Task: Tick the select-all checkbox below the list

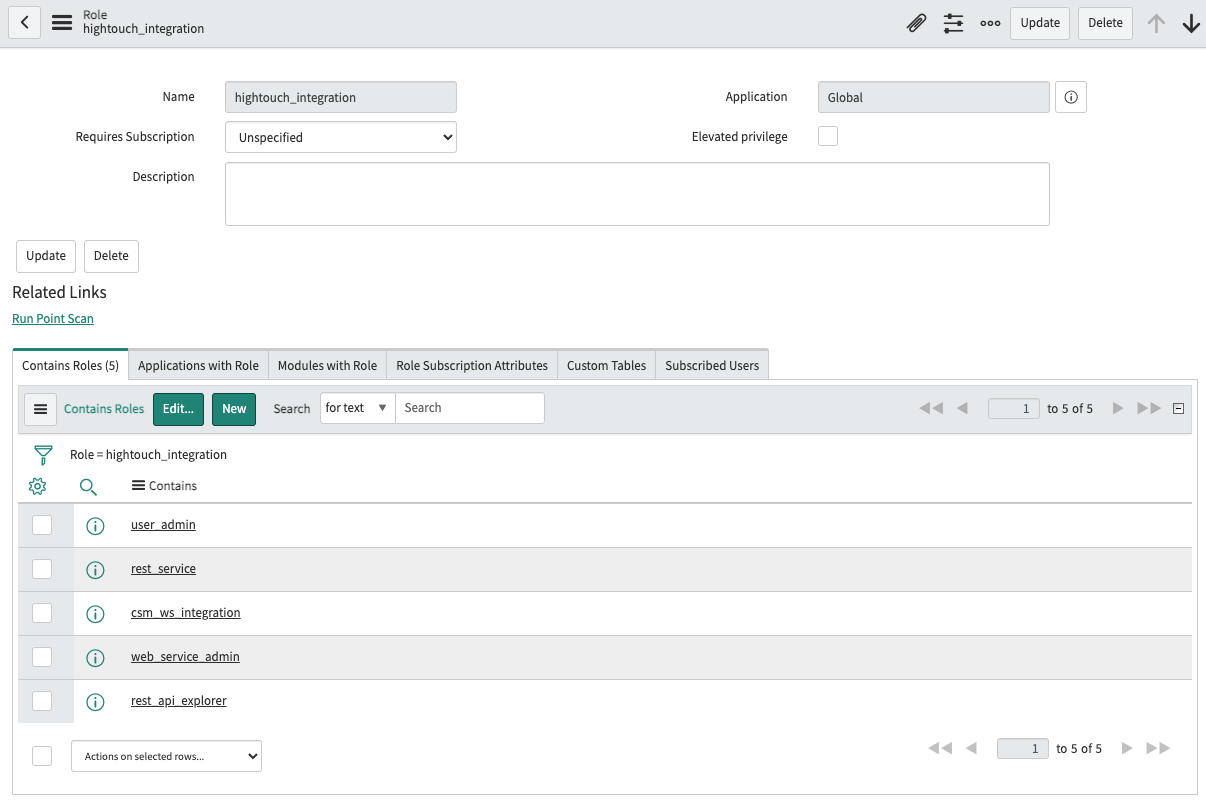Action: (x=42, y=756)
